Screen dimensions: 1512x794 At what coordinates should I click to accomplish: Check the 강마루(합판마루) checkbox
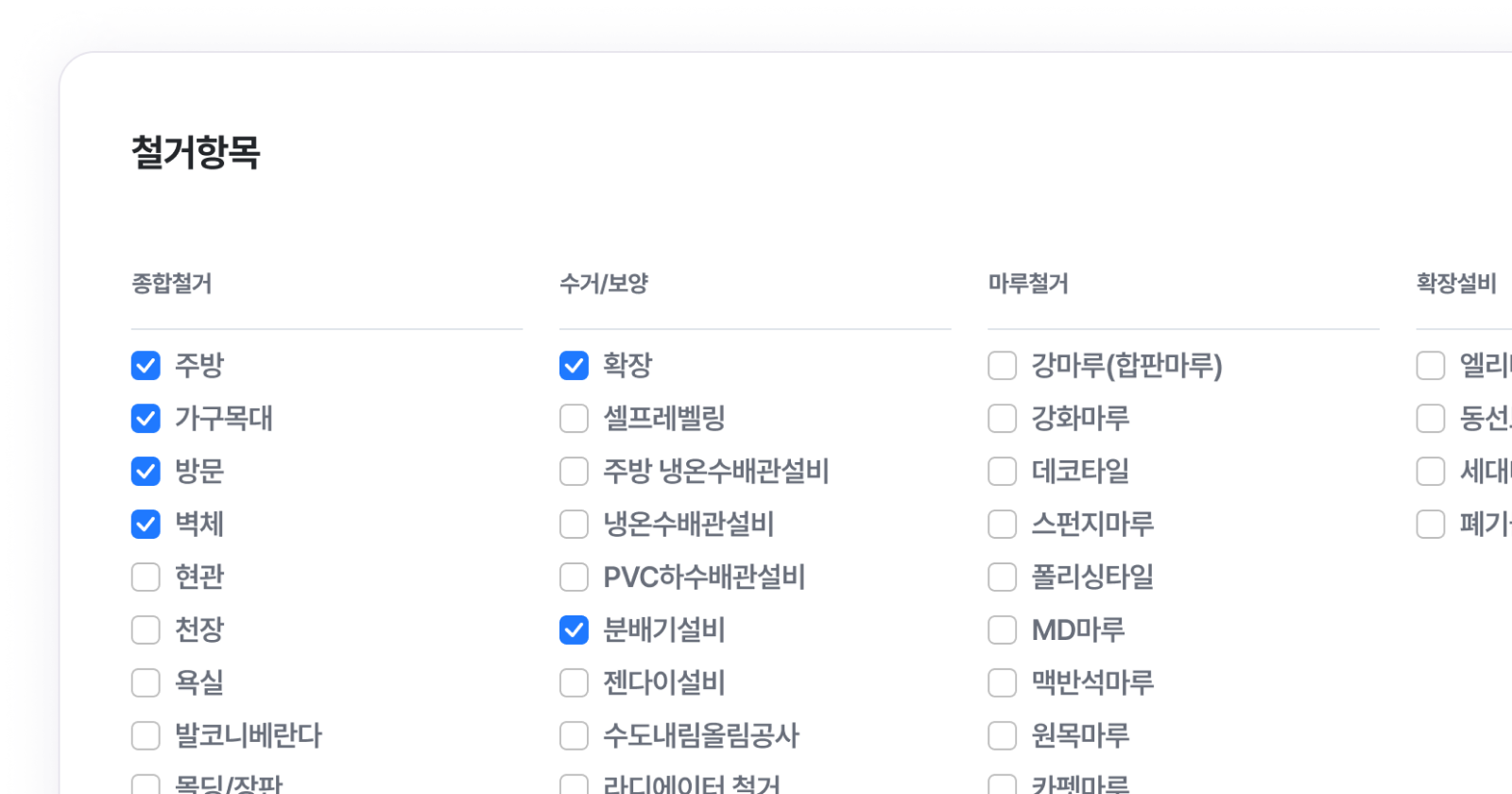tap(1002, 366)
